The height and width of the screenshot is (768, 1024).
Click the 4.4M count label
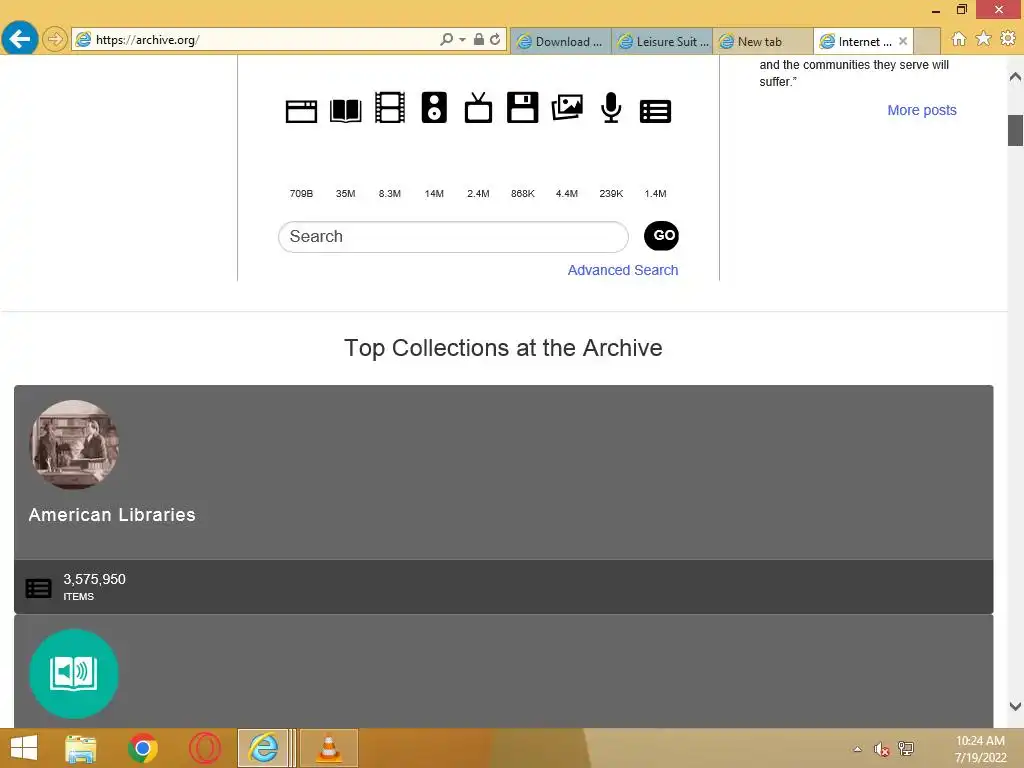pyautogui.click(x=567, y=194)
